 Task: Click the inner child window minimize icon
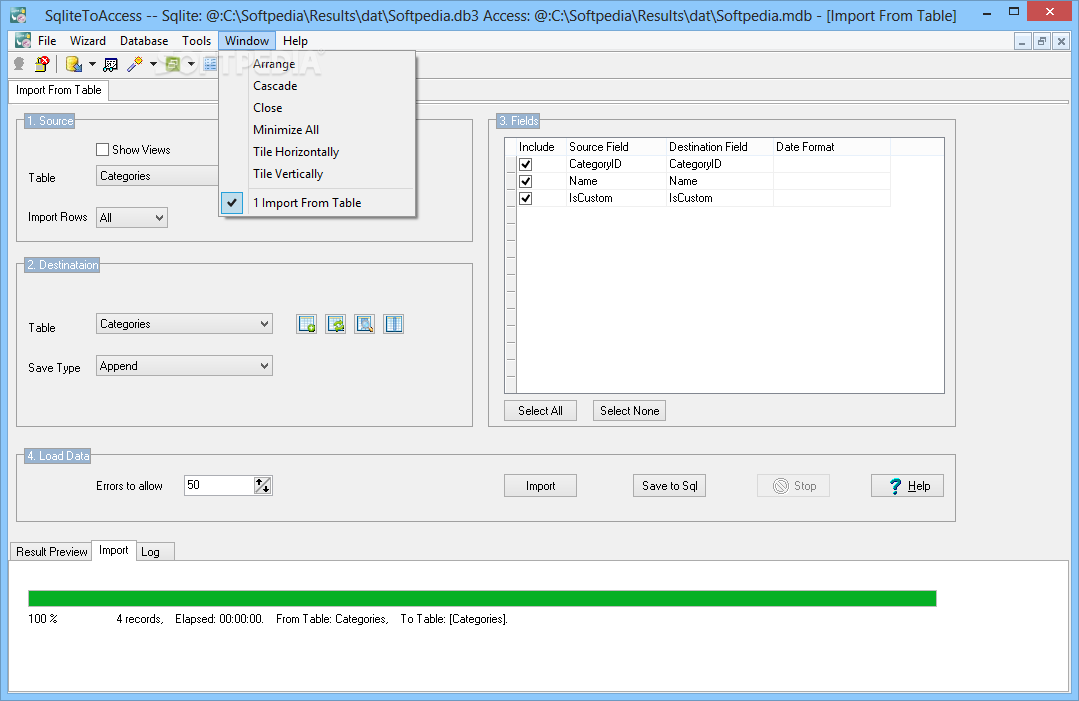pyautogui.click(x=1023, y=42)
